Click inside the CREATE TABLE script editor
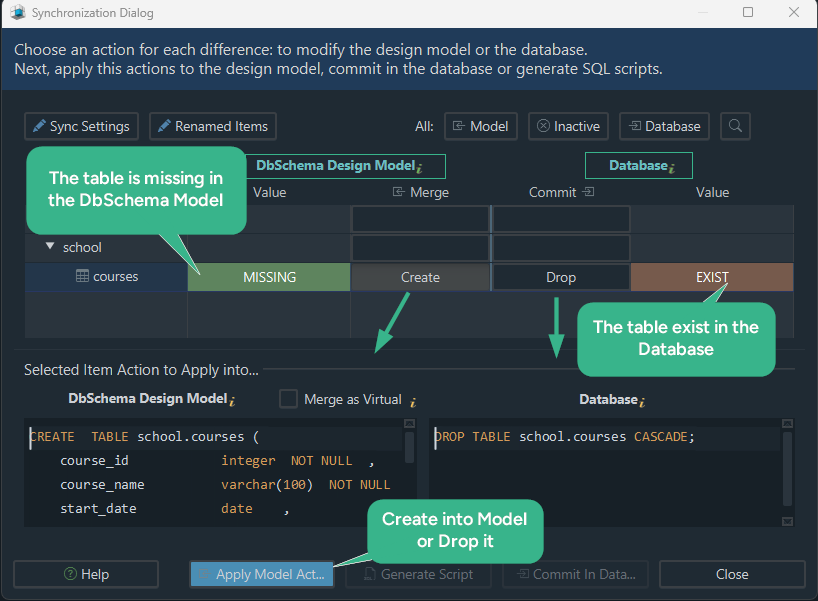Screen dimensions: 818x601 point(214,472)
